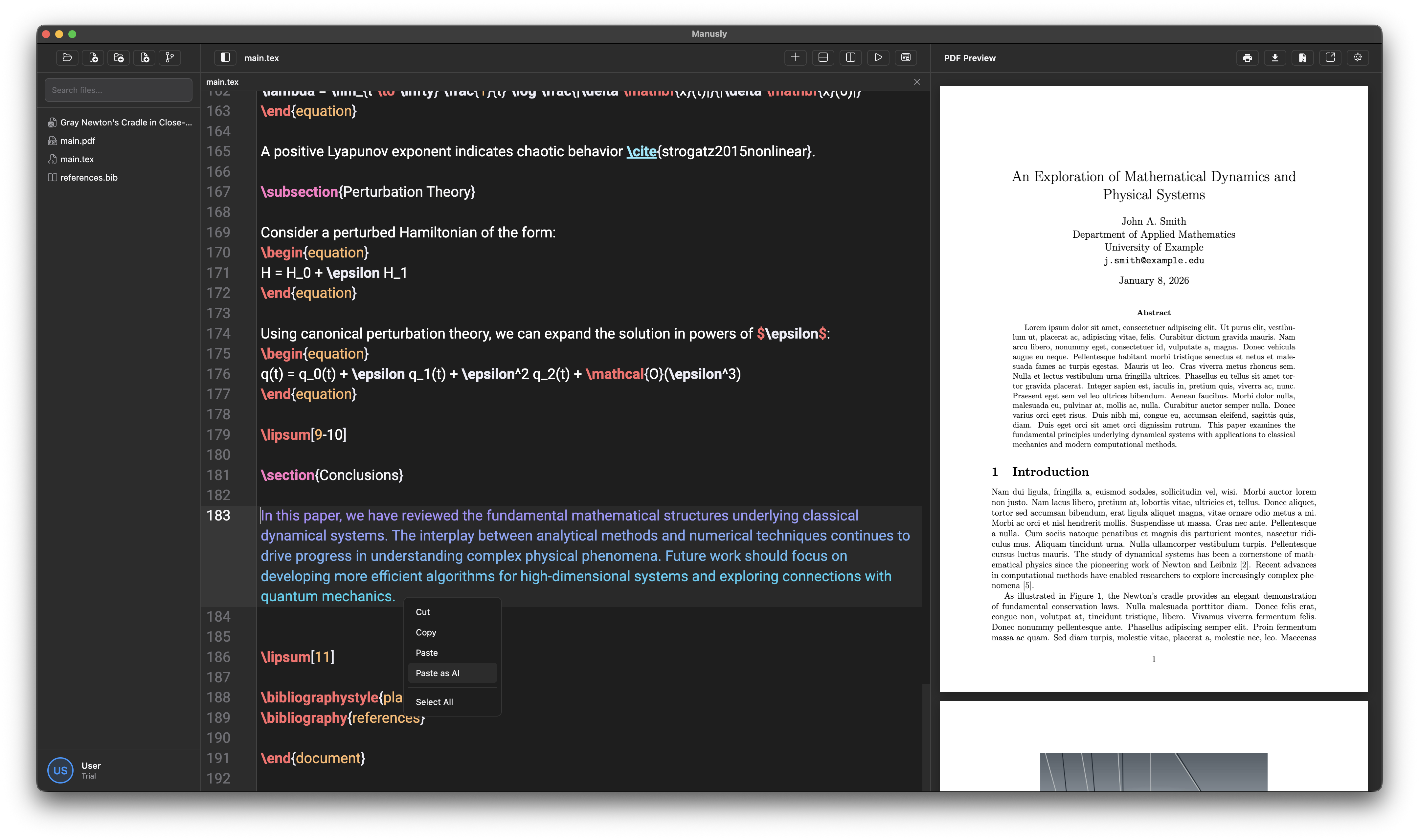Open a project folder
Image resolution: width=1419 pixels, height=840 pixels.
coord(67,57)
